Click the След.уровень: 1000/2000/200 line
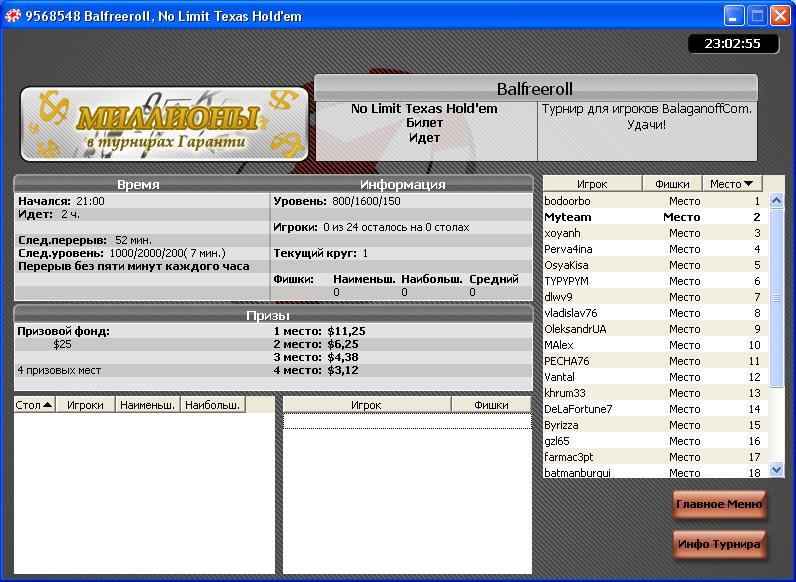 click(x=122, y=253)
